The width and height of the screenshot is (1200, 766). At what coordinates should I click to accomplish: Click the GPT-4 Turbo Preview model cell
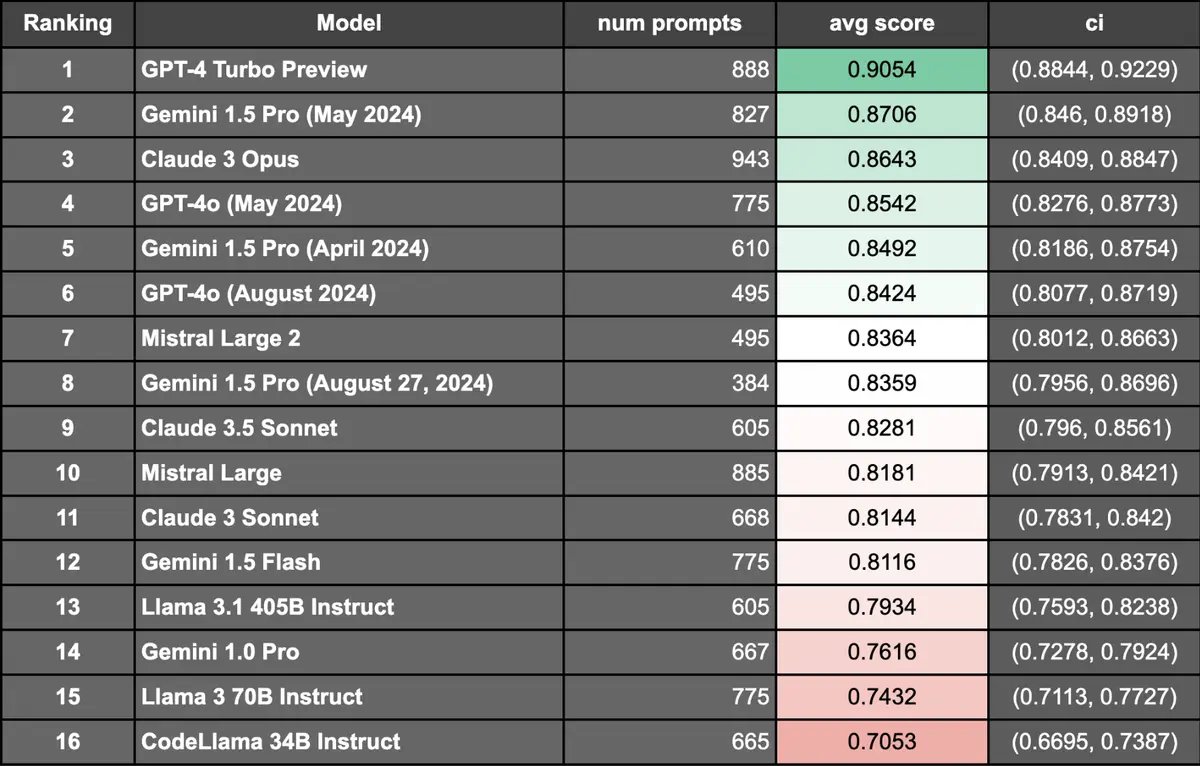click(x=349, y=70)
